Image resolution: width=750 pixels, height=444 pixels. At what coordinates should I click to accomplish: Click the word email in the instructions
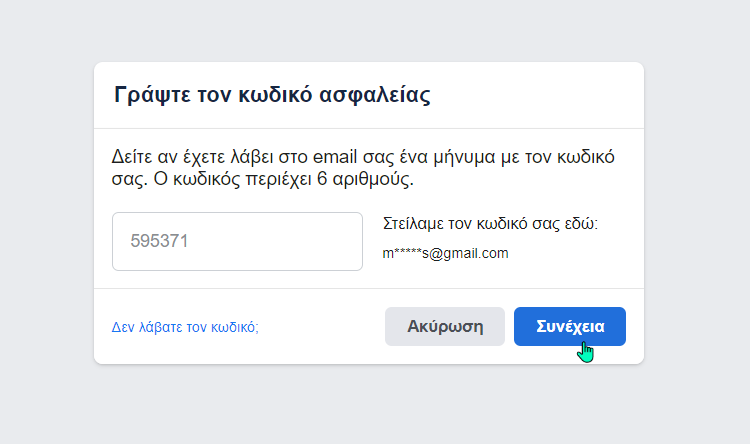[x=335, y=157]
